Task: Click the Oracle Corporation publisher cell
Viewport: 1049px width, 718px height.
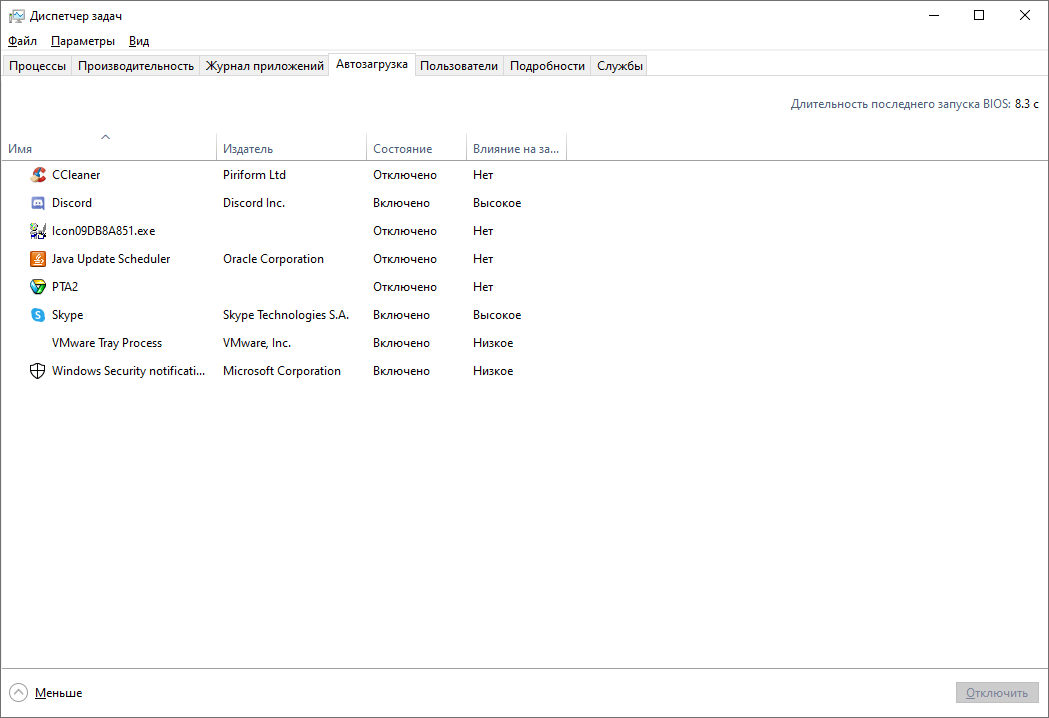Action: coord(274,259)
